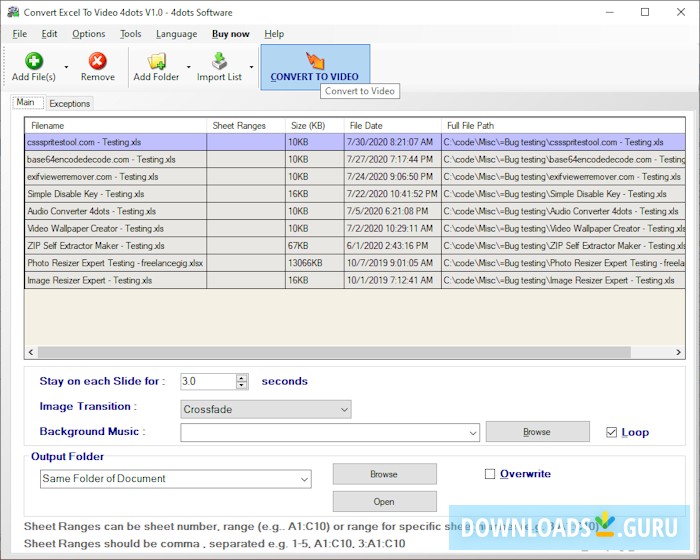Open the Output Folder combo box
Viewport: 700px width, 560px height.
click(176, 479)
